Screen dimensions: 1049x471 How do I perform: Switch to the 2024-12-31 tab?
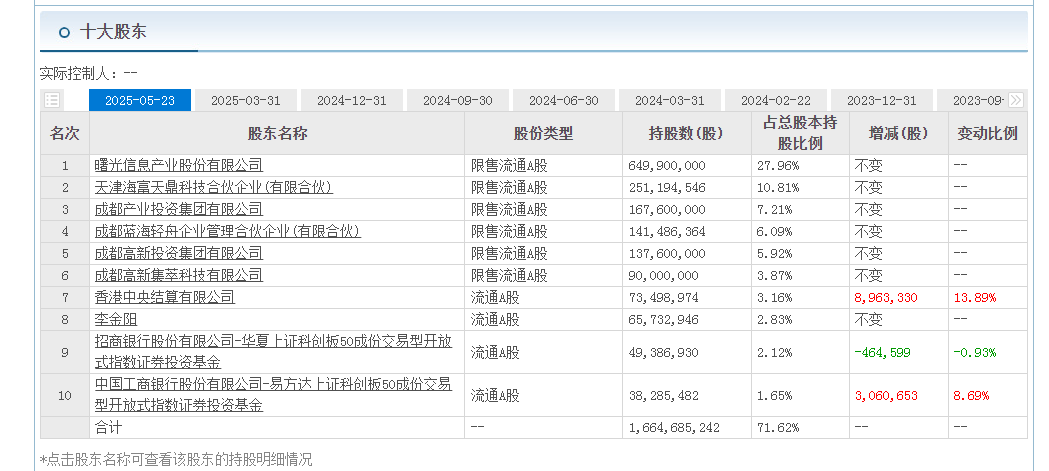pos(352,100)
